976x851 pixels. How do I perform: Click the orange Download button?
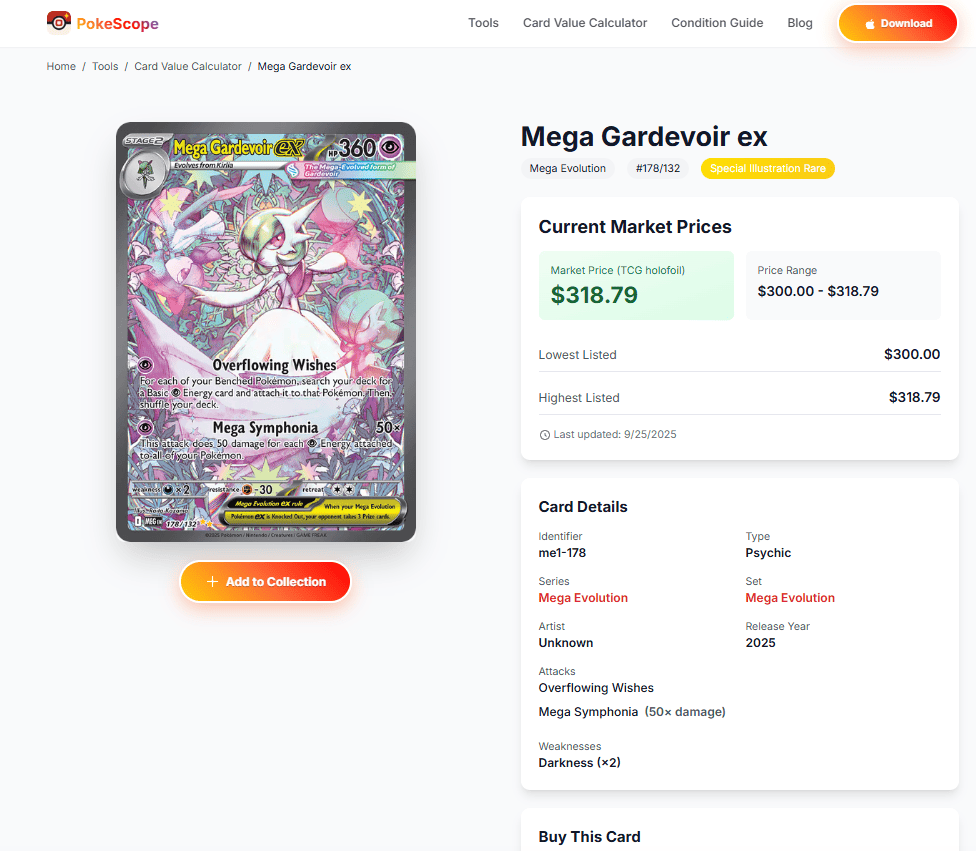click(897, 23)
